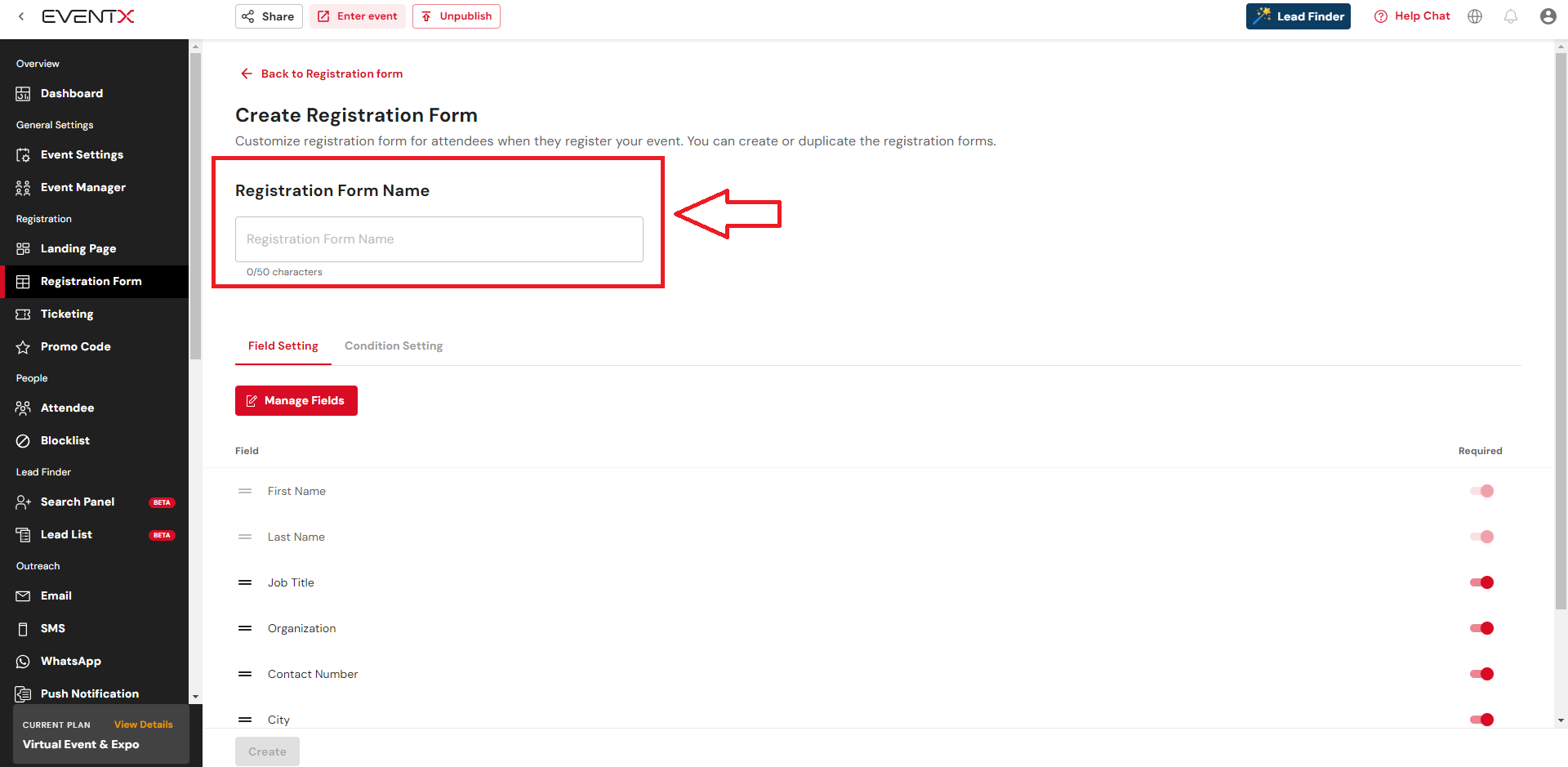Click the Blocklist icon in sidebar
Image resolution: width=1568 pixels, height=767 pixels.
(x=23, y=441)
